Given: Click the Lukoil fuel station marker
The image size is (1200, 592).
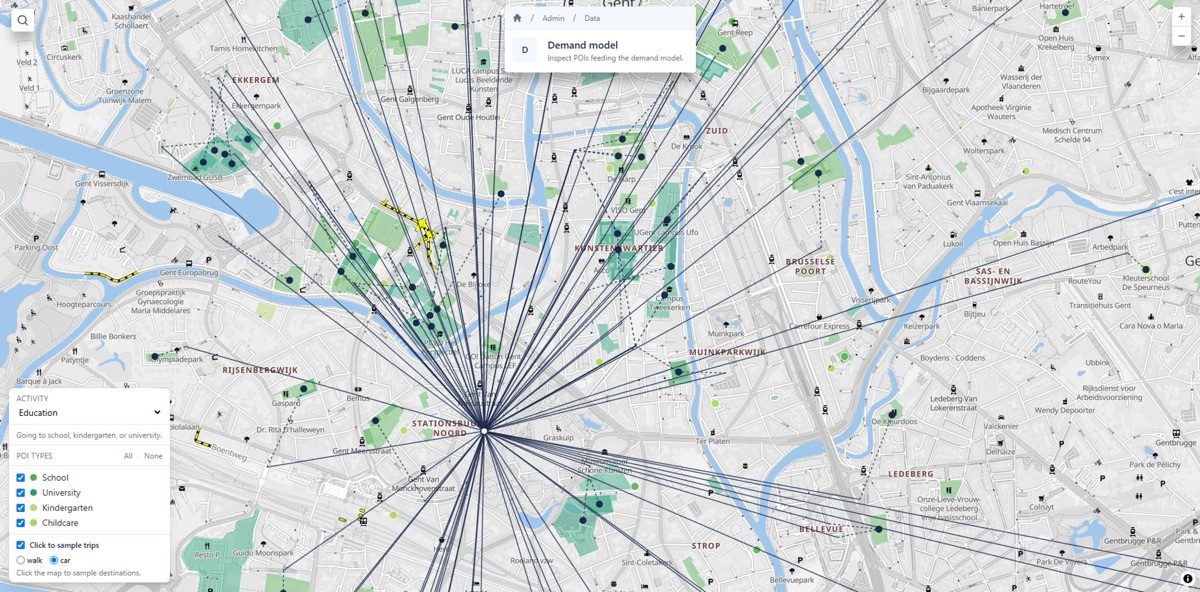Looking at the screenshot, I should 952,233.
